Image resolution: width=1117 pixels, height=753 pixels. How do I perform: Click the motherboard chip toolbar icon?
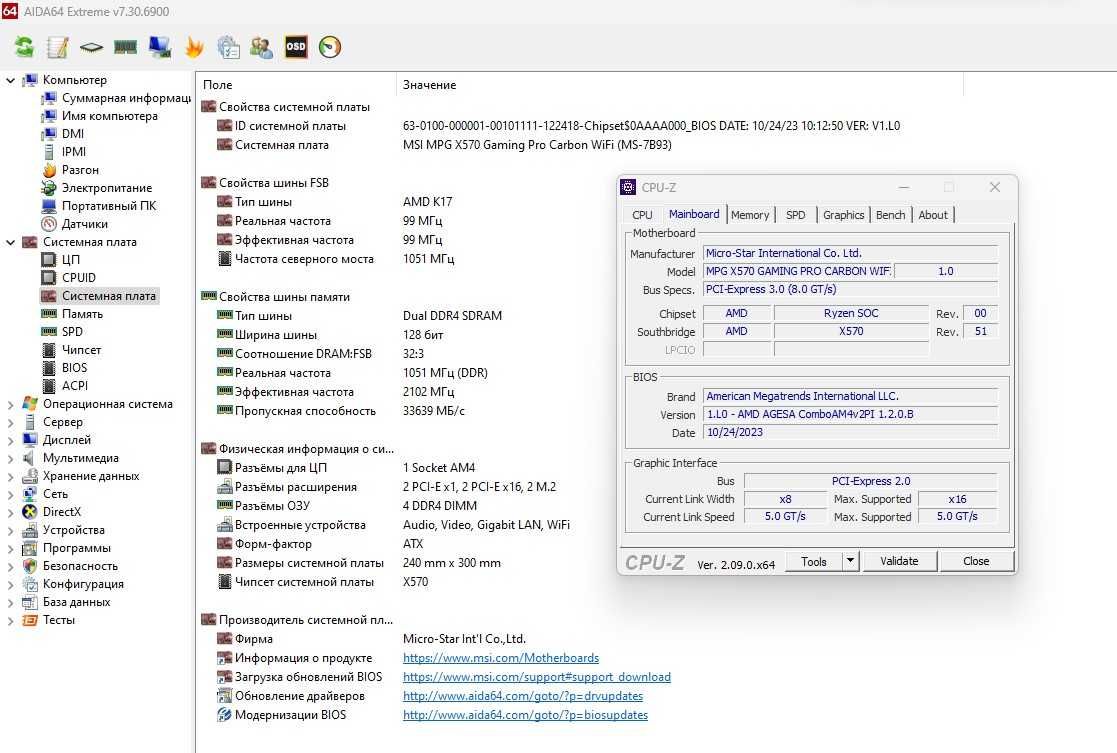pyautogui.click(x=91, y=48)
